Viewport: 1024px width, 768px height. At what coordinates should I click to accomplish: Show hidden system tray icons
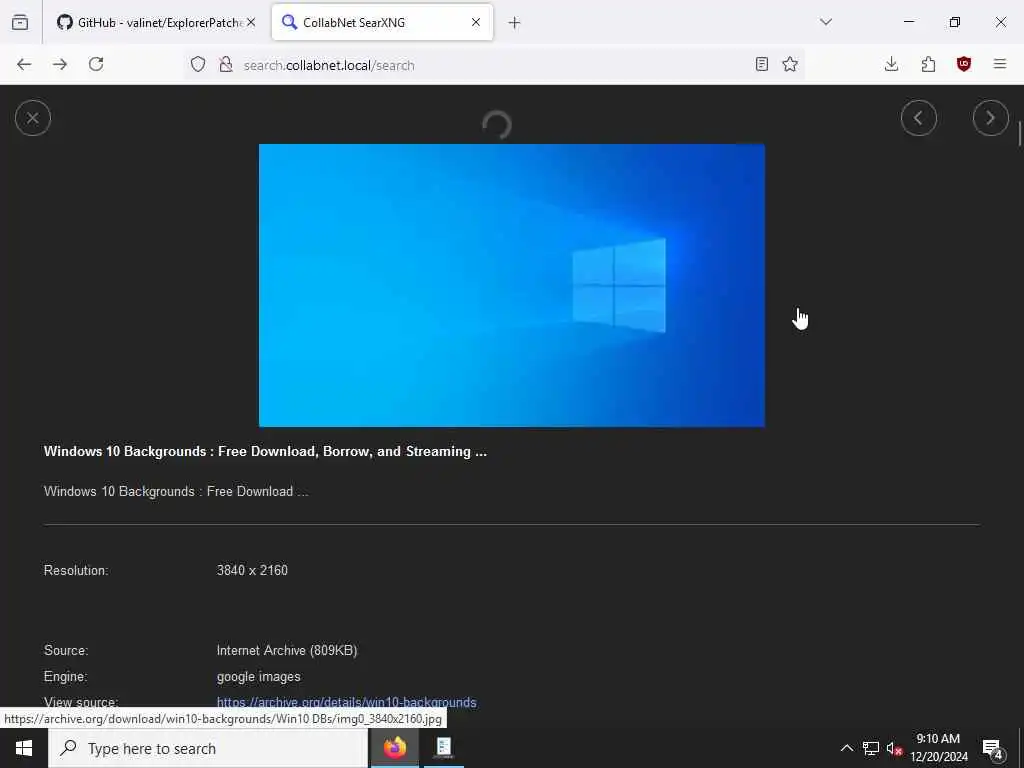(846, 748)
